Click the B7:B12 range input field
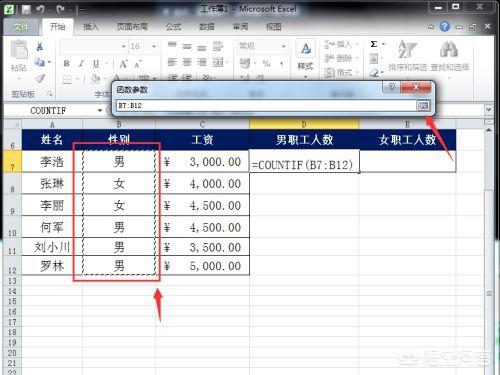This screenshot has height=375, width=500. pos(266,106)
